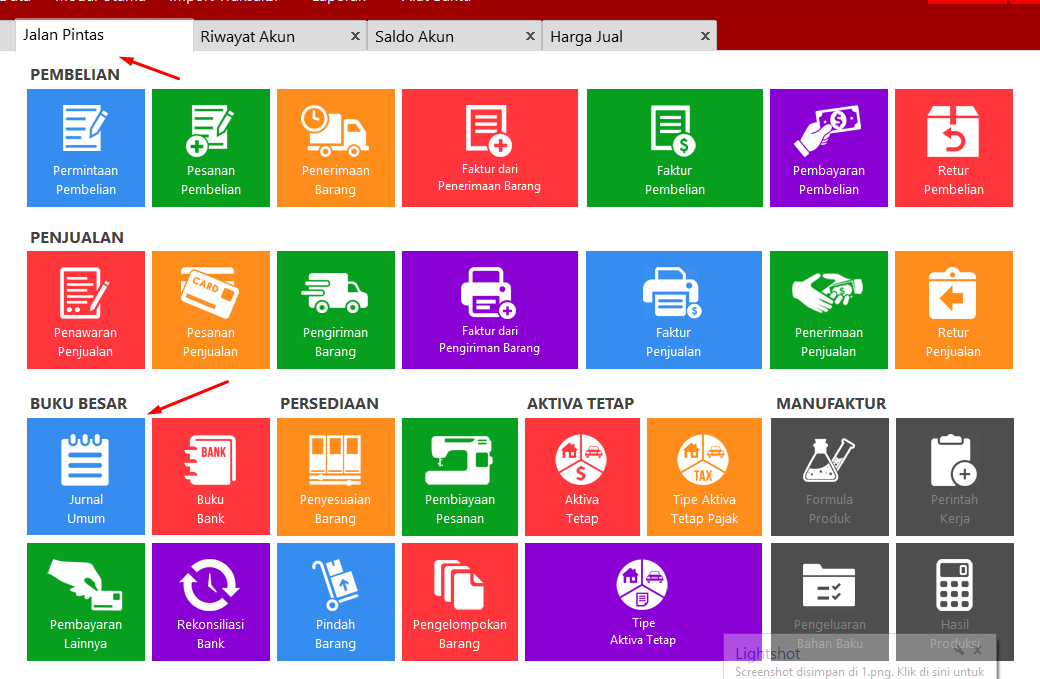Viewport: 1040px width, 679px height.
Task: Open the Permintaan Pembelian tile
Action: point(86,148)
